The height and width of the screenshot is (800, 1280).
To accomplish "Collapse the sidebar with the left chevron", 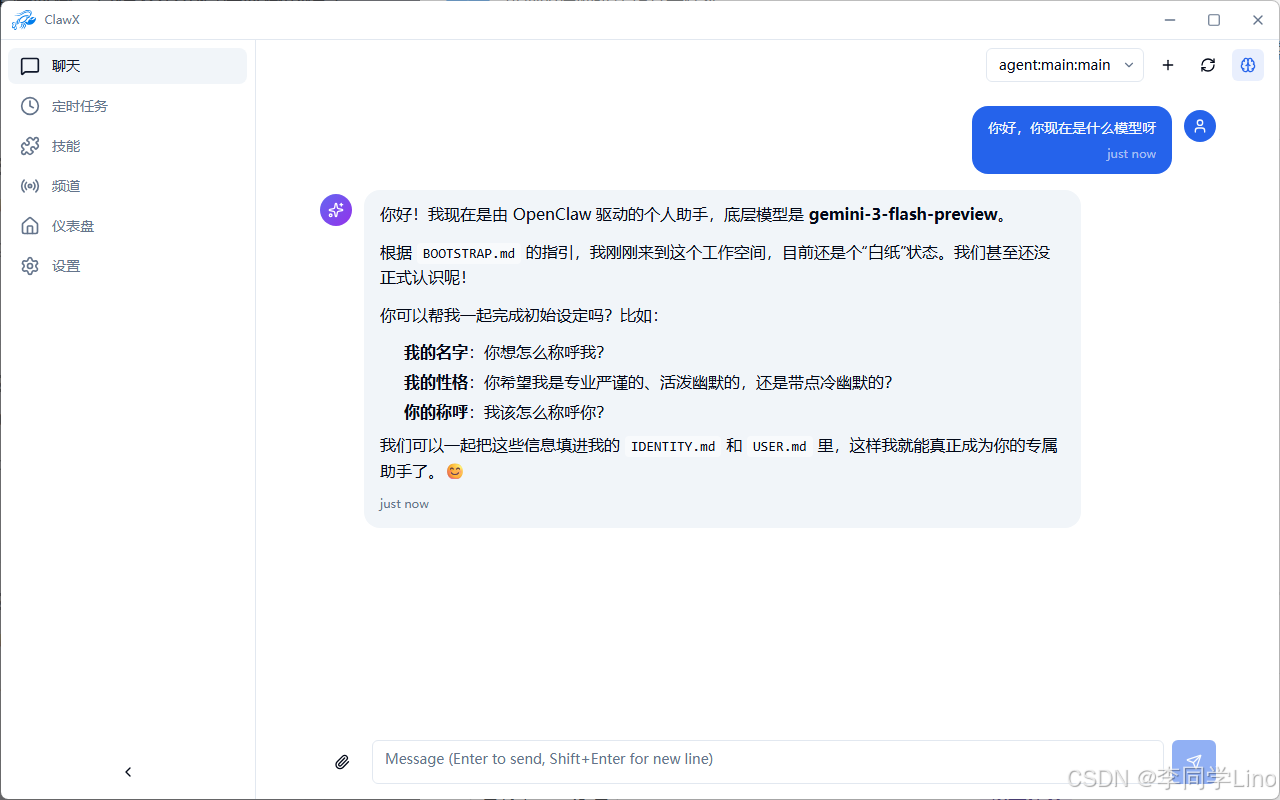I will (x=127, y=771).
